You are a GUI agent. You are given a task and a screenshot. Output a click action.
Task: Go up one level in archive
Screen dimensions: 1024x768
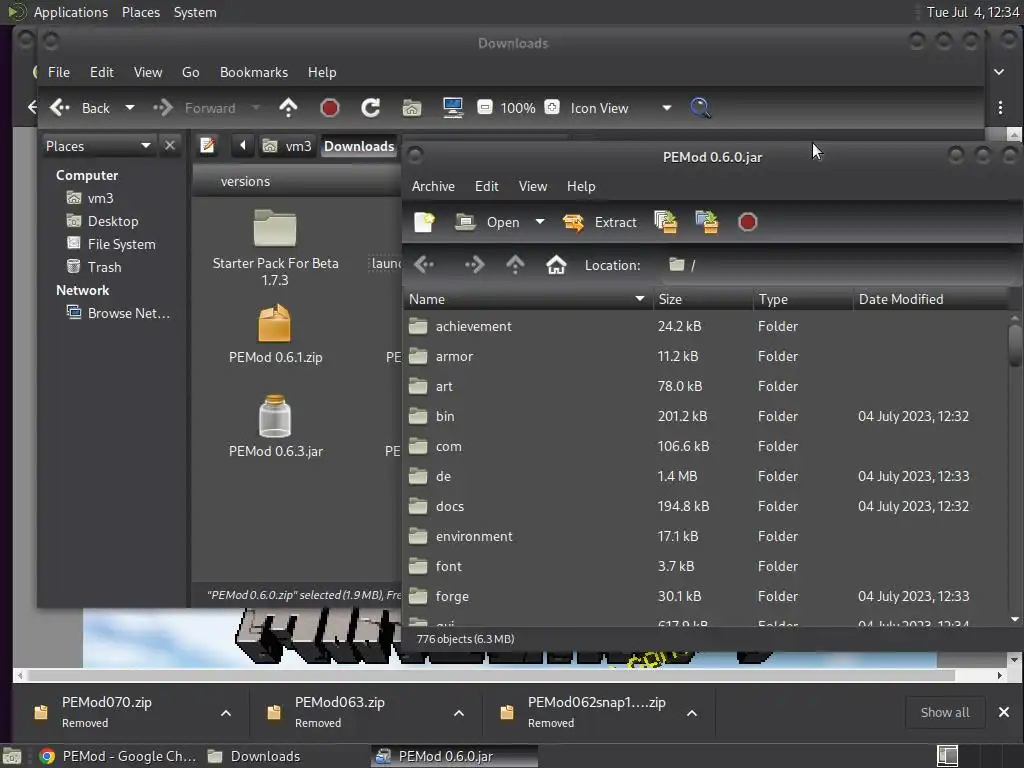515,264
